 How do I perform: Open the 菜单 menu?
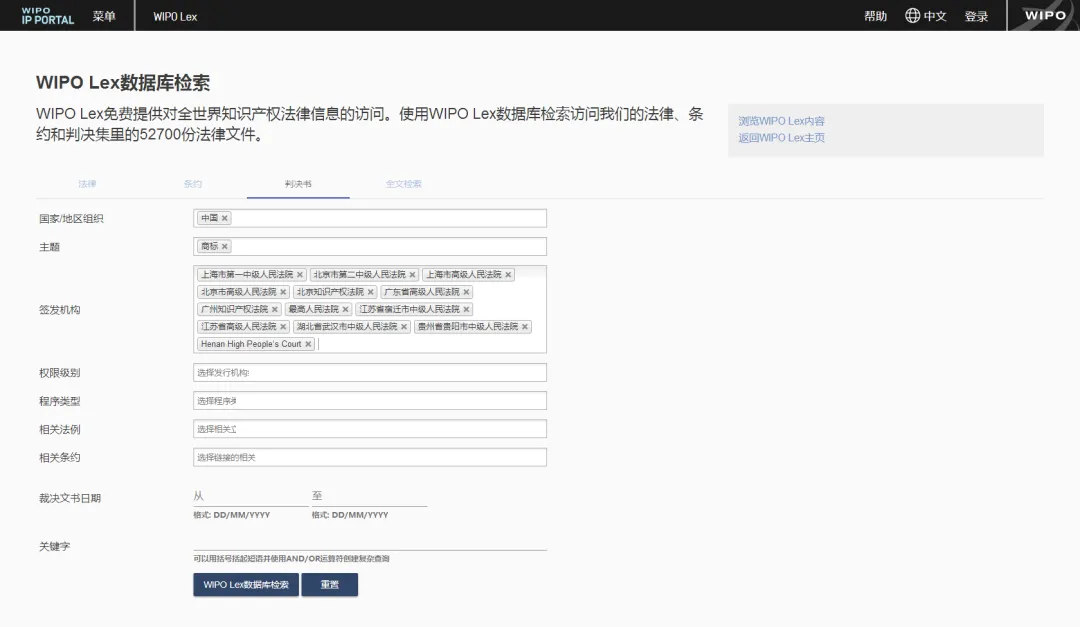(104, 16)
